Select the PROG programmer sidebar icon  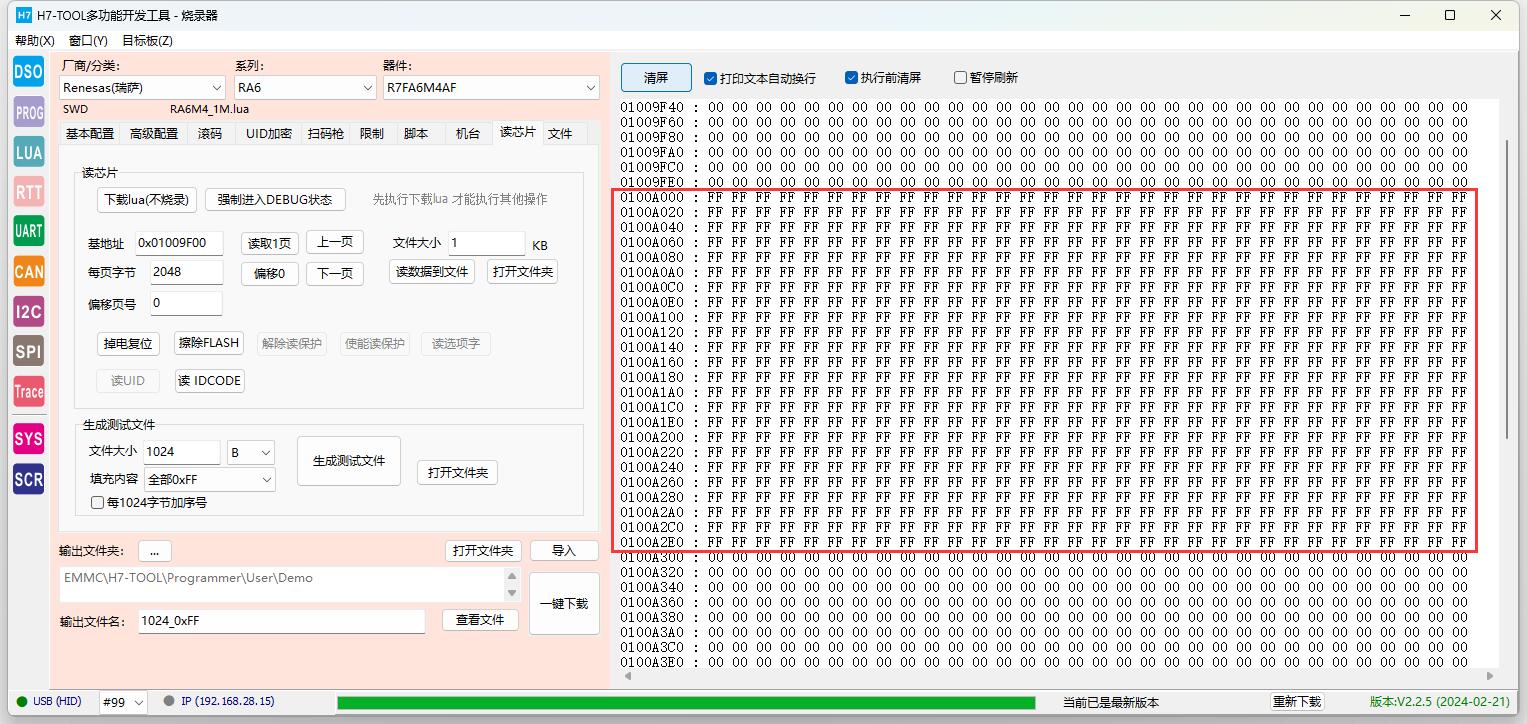28,112
